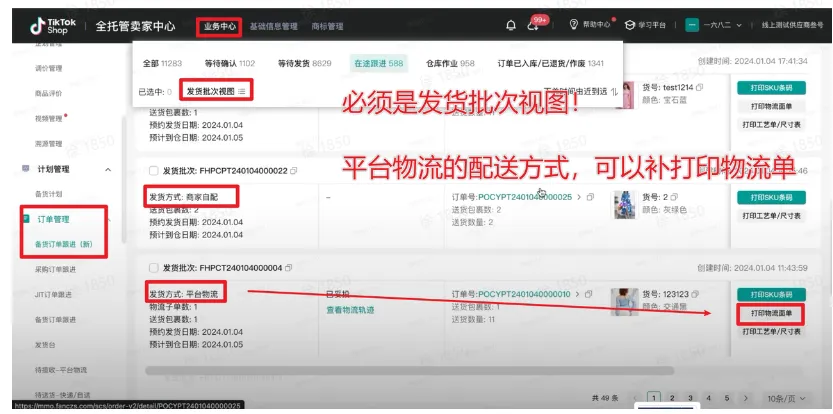The width and height of the screenshot is (833, 414).
Task: Toggle the 发货批次视图 view switch
Action: tap(216, 91)
